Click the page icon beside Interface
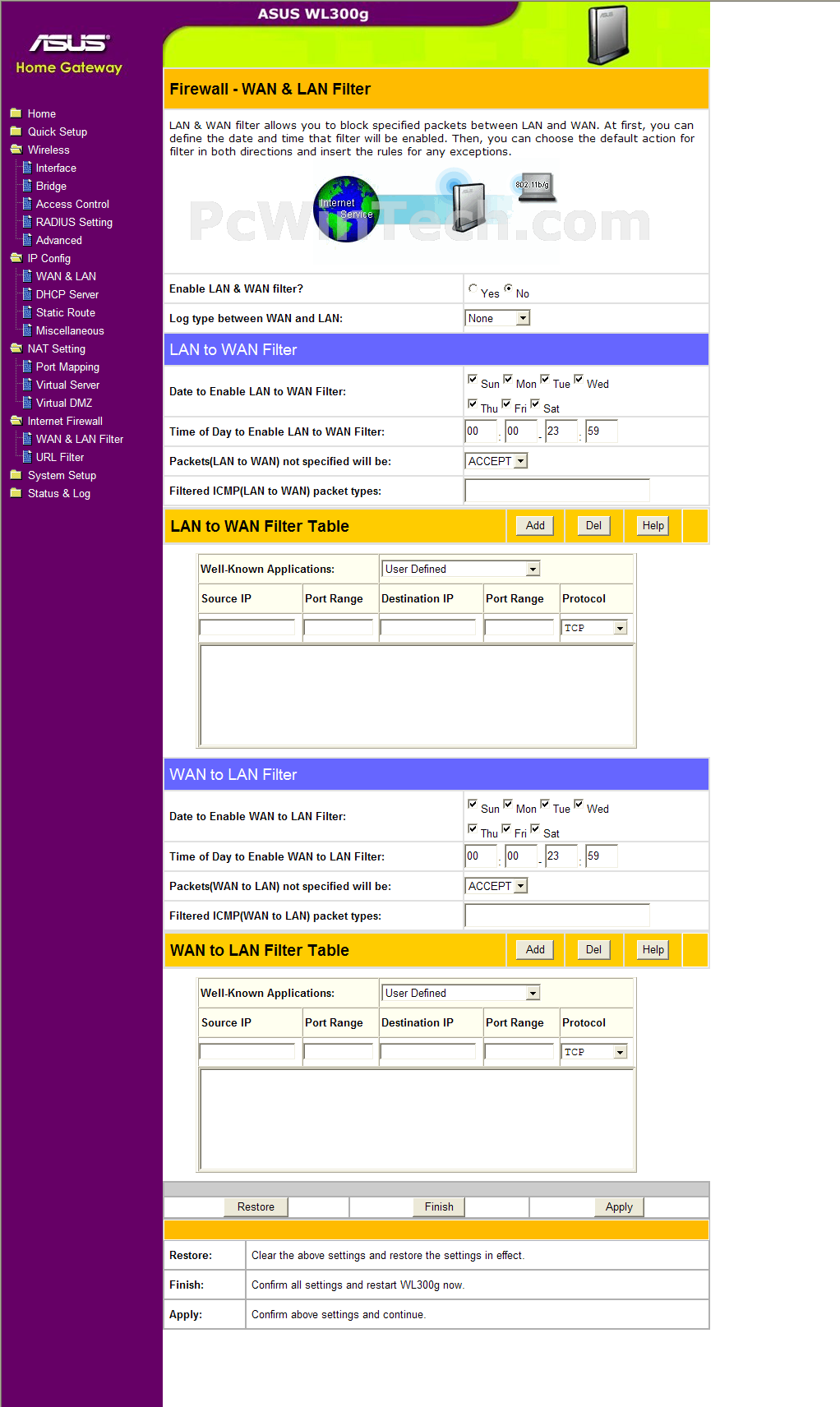The height and width of the screenshot is (1407, 840). 27,168
